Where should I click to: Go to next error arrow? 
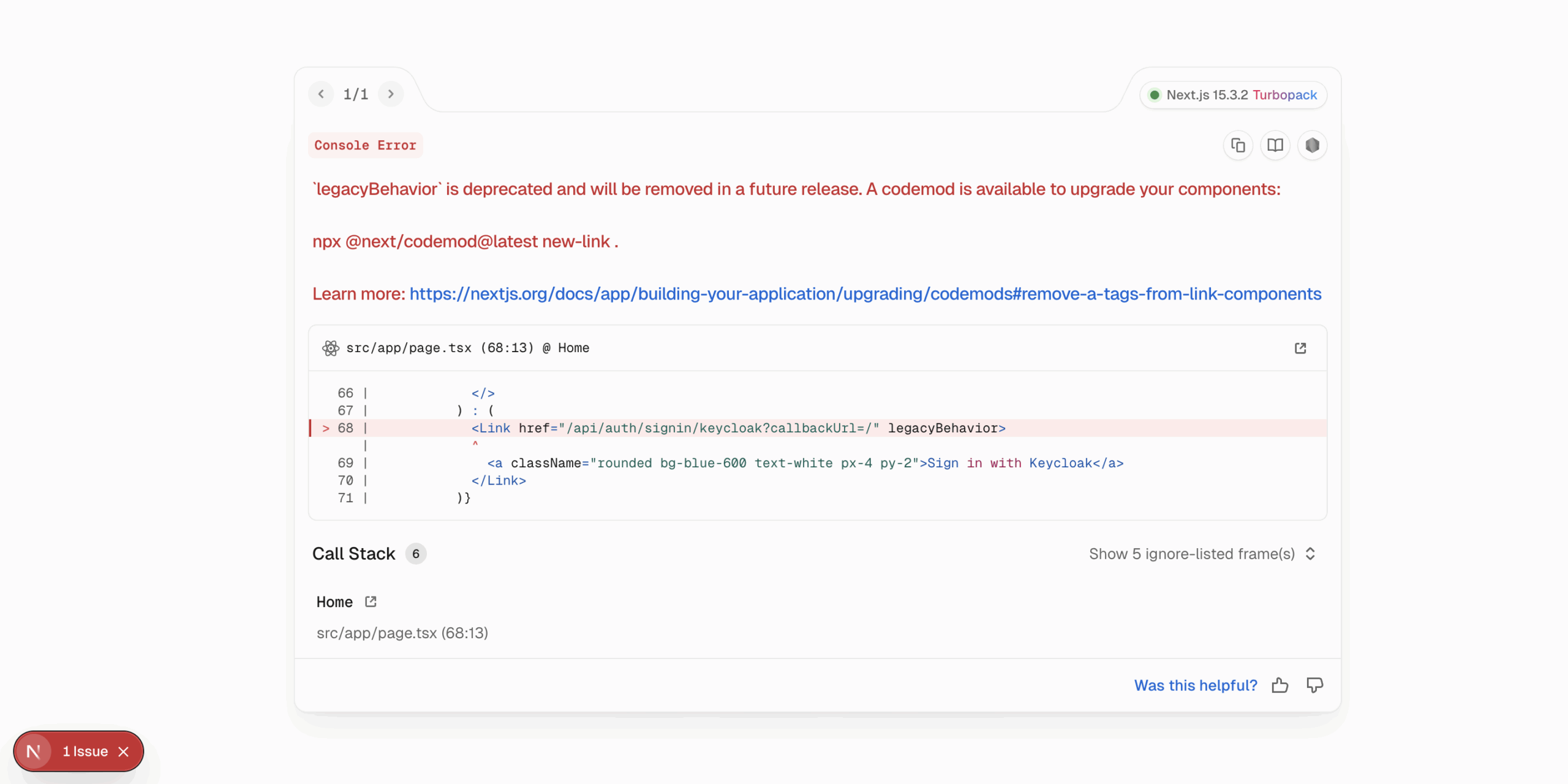(390, 94)
